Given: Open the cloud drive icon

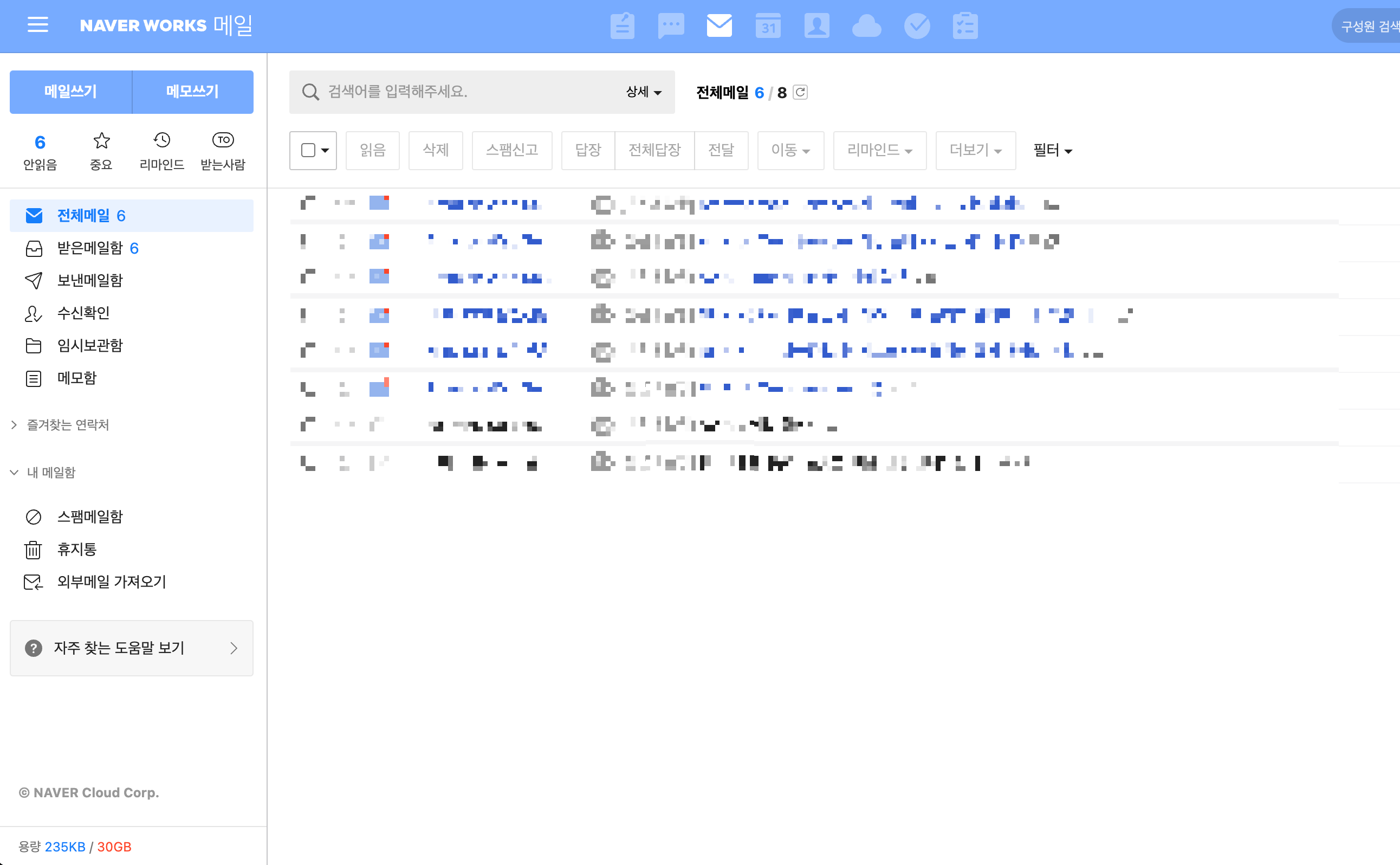Looking at the screenshot, I should 866,26.
